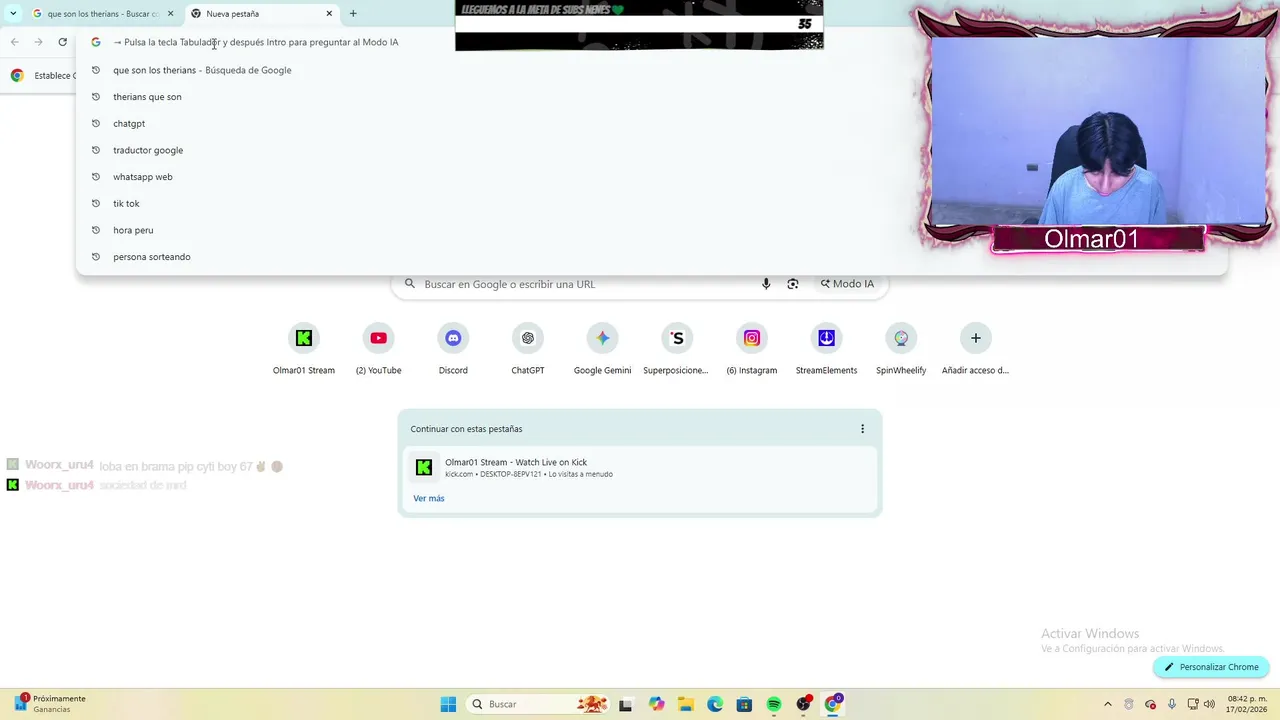Click the Ver más link
Image resolution: width=1280 pixels, height=720 pixels.
click(x=429, y=498)
